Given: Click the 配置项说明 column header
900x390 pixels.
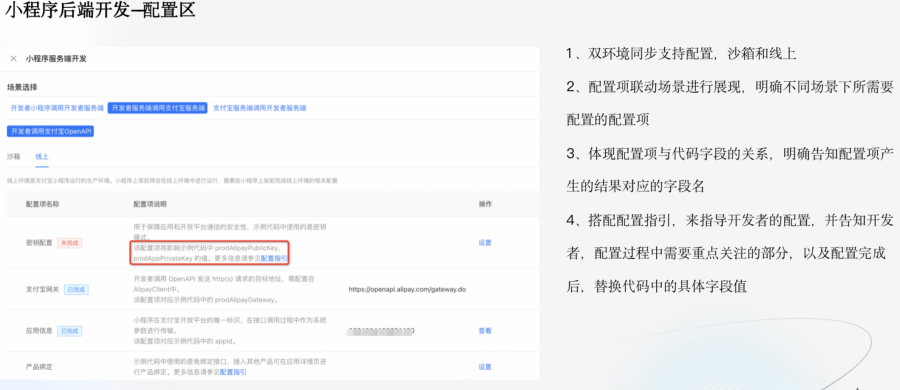Looking at the screenshot, I should 150,204.
